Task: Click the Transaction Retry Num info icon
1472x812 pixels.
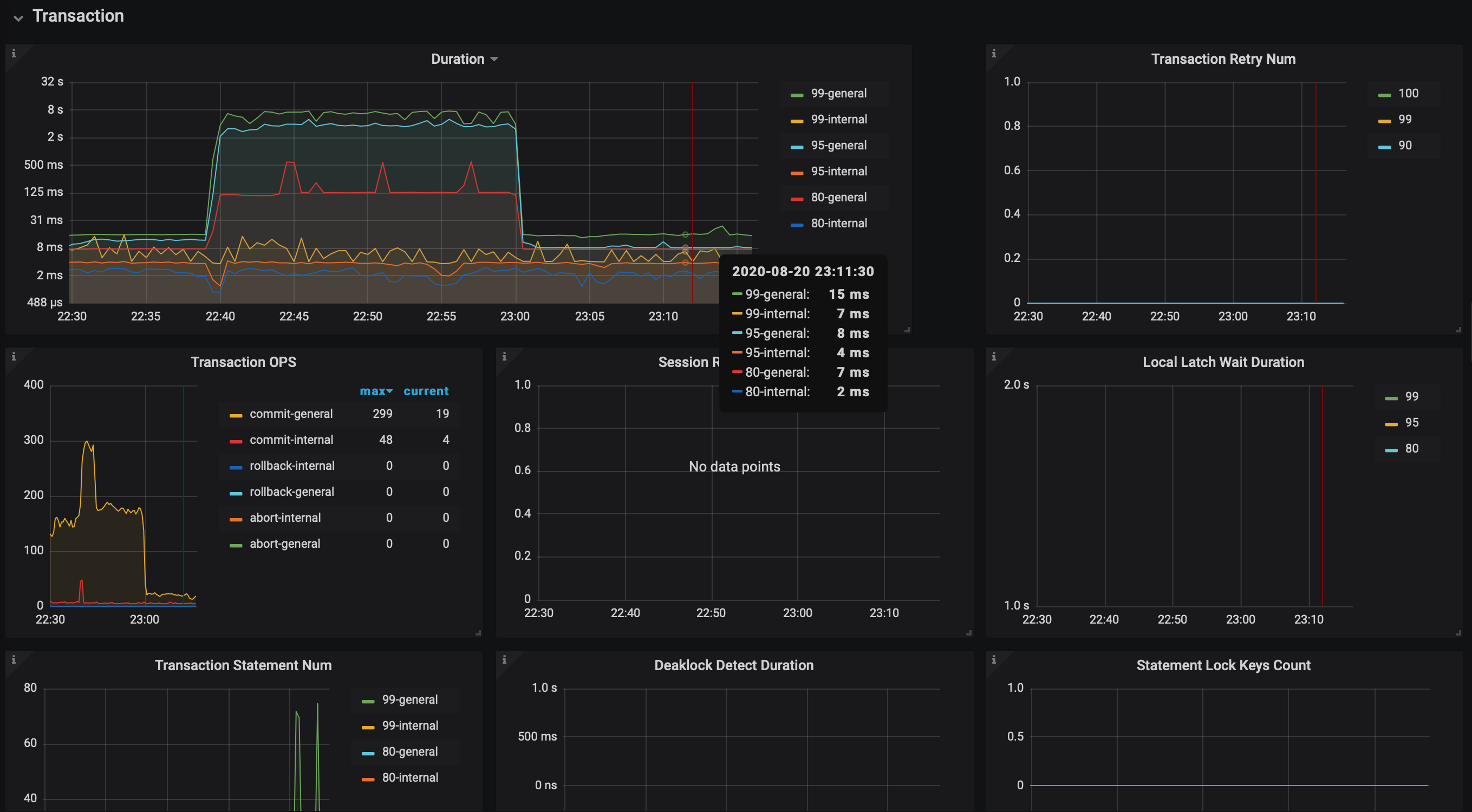Action: tap(994, 53)
